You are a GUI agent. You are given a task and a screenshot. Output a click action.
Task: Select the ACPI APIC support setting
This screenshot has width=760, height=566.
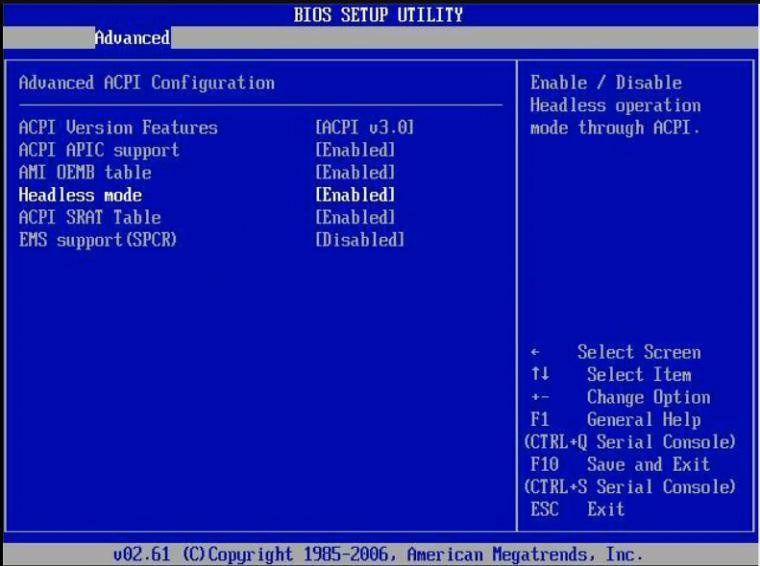(x=99, y=150)
